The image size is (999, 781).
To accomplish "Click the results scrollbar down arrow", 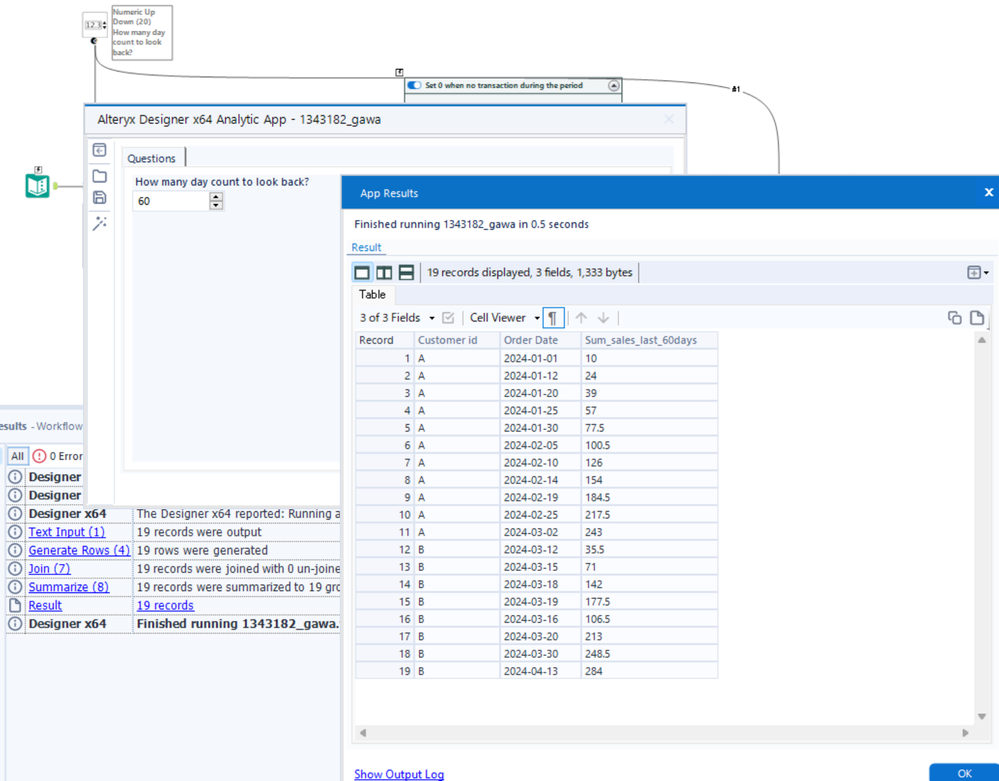I will [x=982, y=717].
